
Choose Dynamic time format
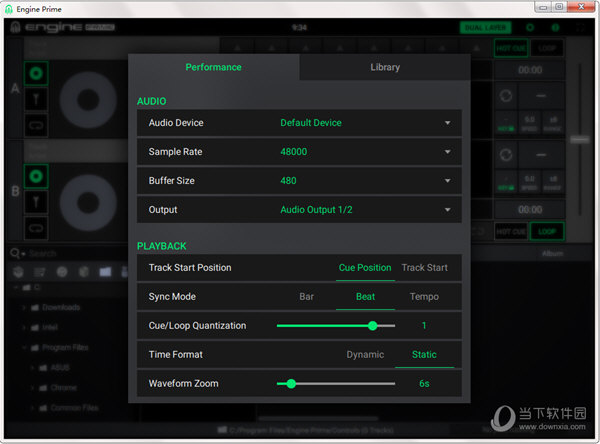coord(365,354)
